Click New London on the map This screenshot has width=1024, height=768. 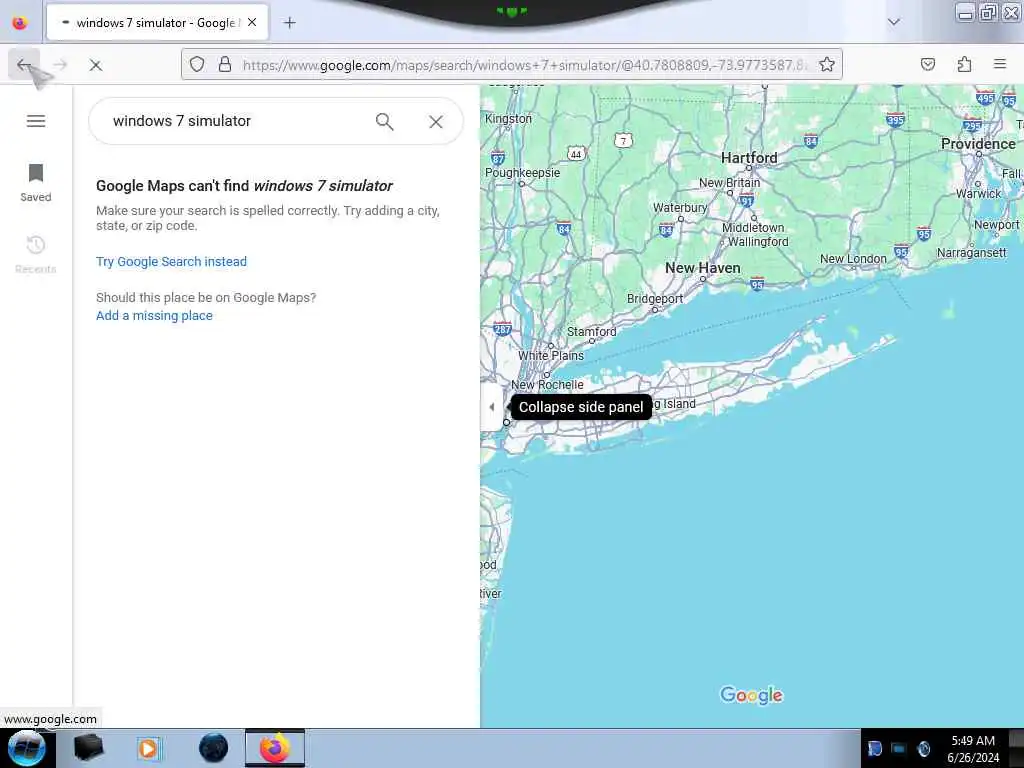pyautogui.click(x=853, y=259)
